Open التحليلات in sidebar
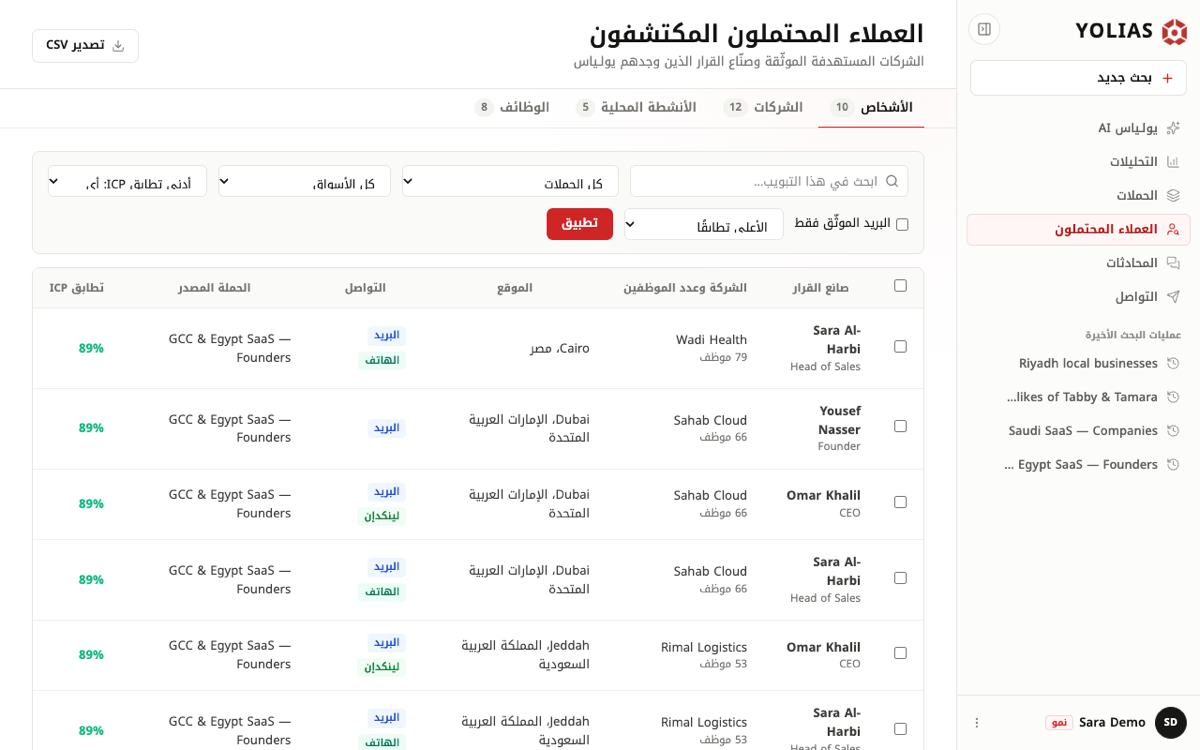 (x=1078, y=162)
